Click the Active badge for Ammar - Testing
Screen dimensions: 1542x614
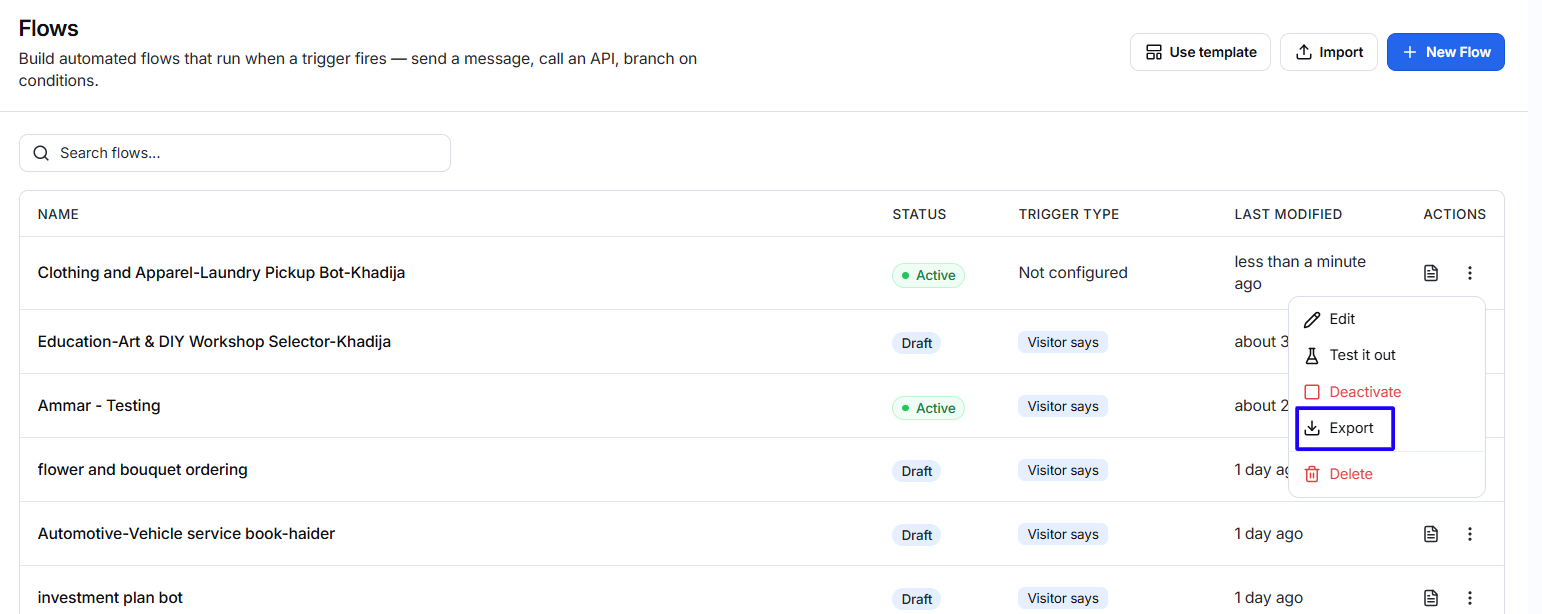(928, 408)
